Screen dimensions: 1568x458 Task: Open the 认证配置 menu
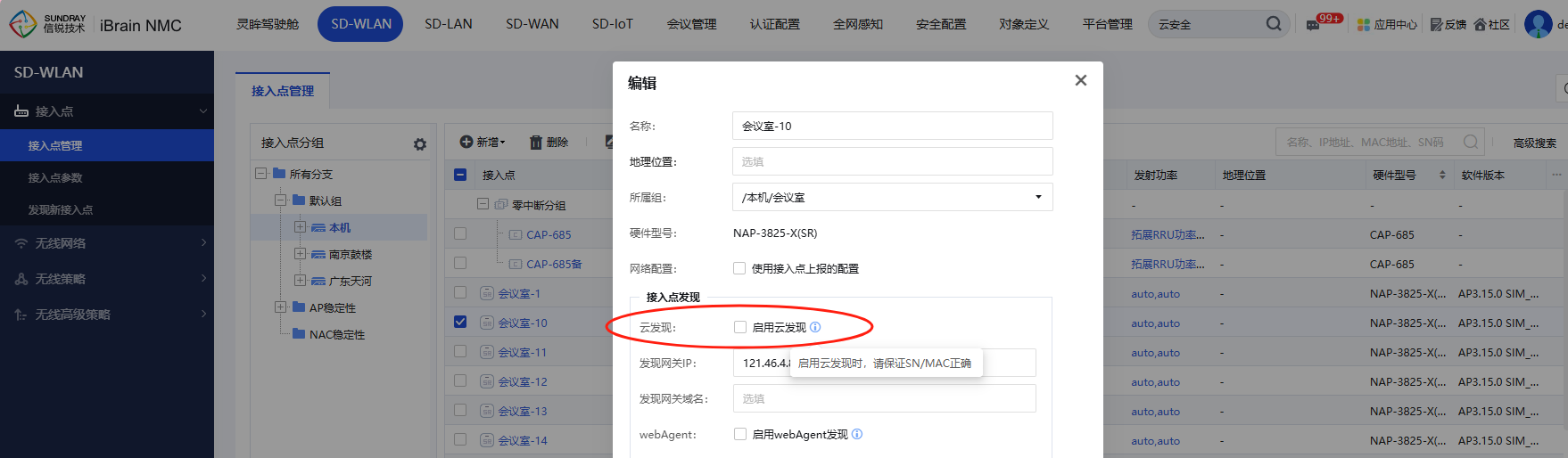point(775,24)
